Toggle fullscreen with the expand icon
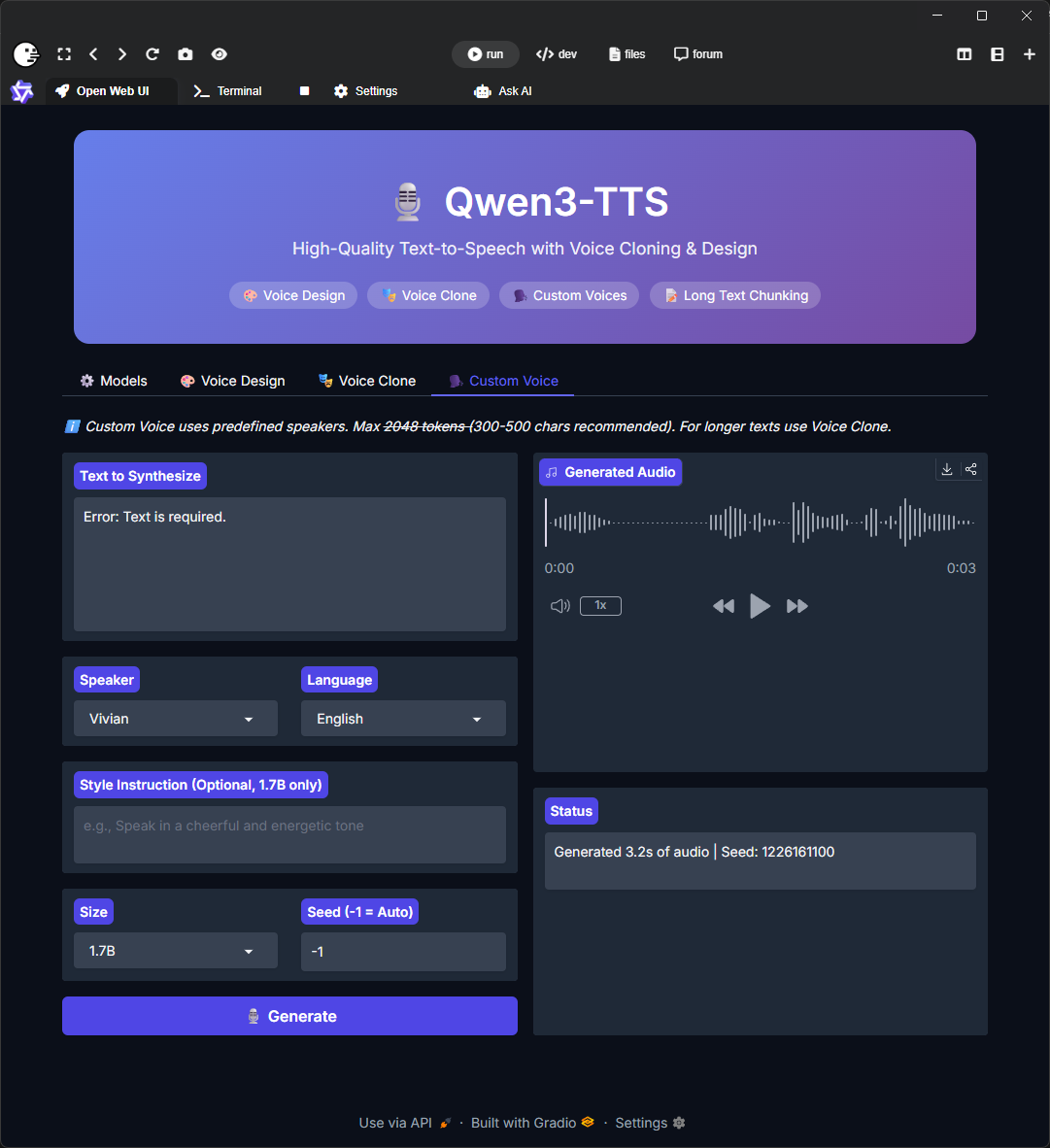This screenshot has width=1050, height=1148. [x=64, y=54]
